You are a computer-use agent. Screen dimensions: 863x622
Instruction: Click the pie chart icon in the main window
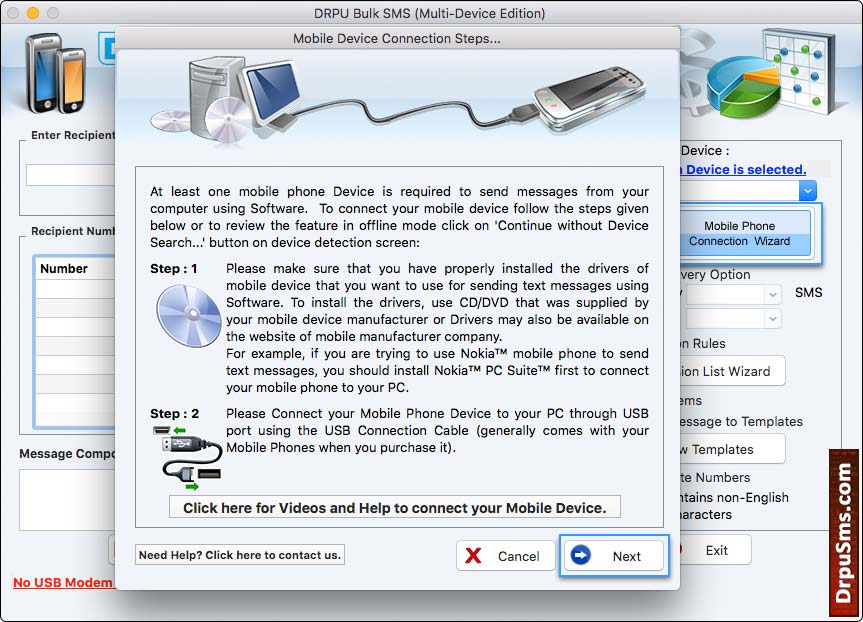[743, 88]
